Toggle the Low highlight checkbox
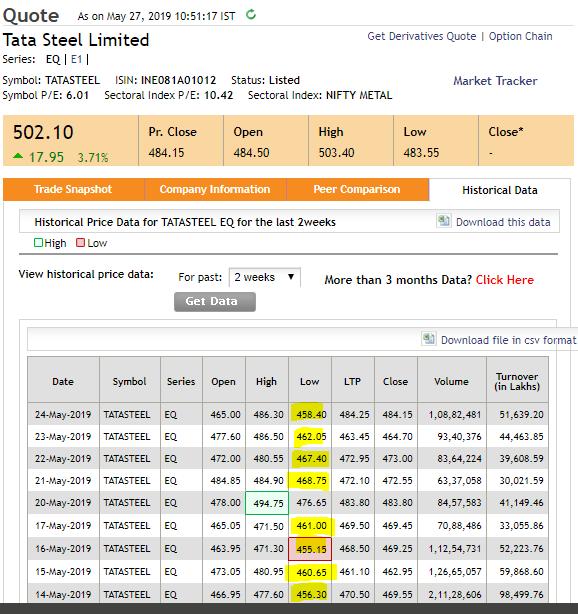This screenshot has width=578, height=614. [x=80, y=243]
